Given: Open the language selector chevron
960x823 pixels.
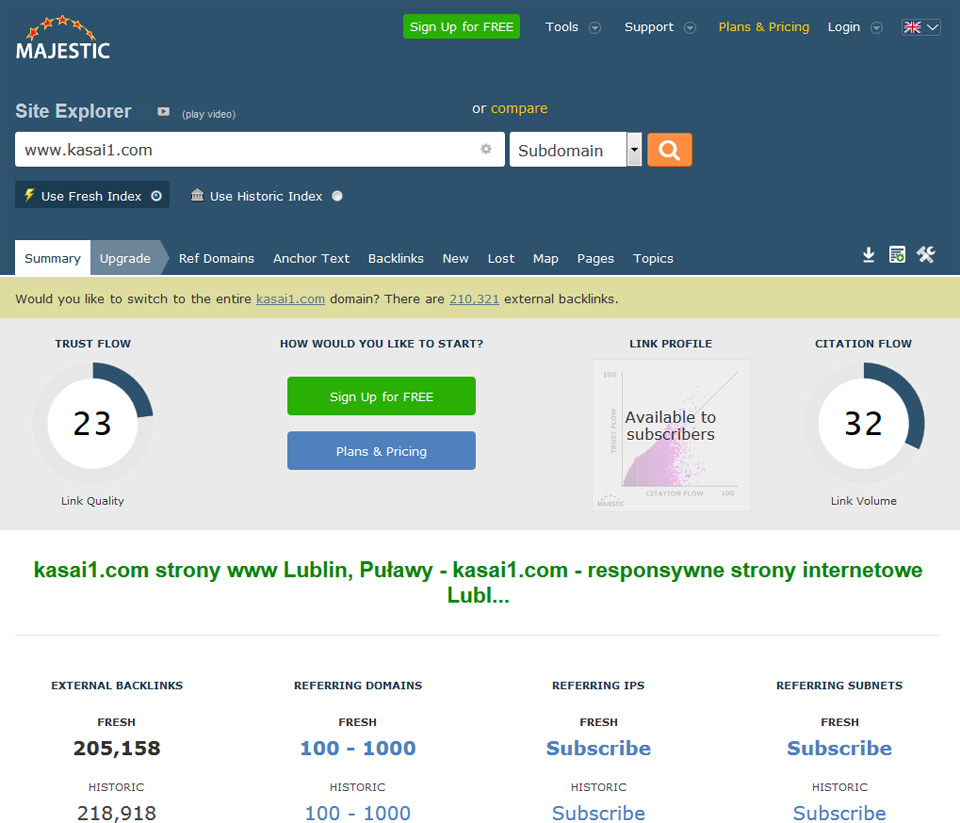Looking at the screenshot, I should (933, 27).
